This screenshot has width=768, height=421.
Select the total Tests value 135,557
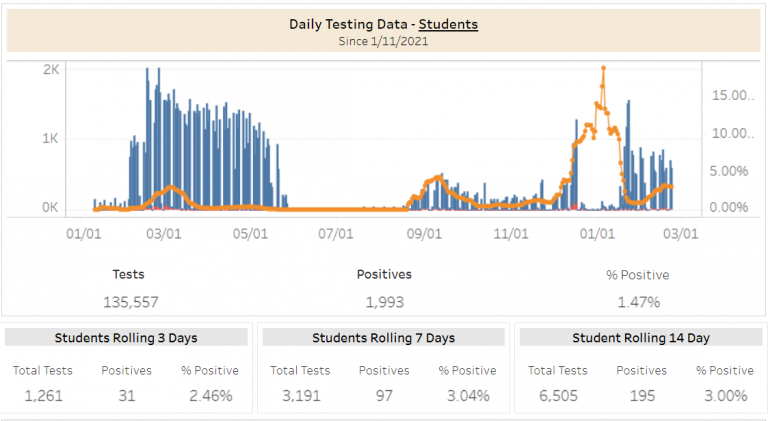[131, 301]
